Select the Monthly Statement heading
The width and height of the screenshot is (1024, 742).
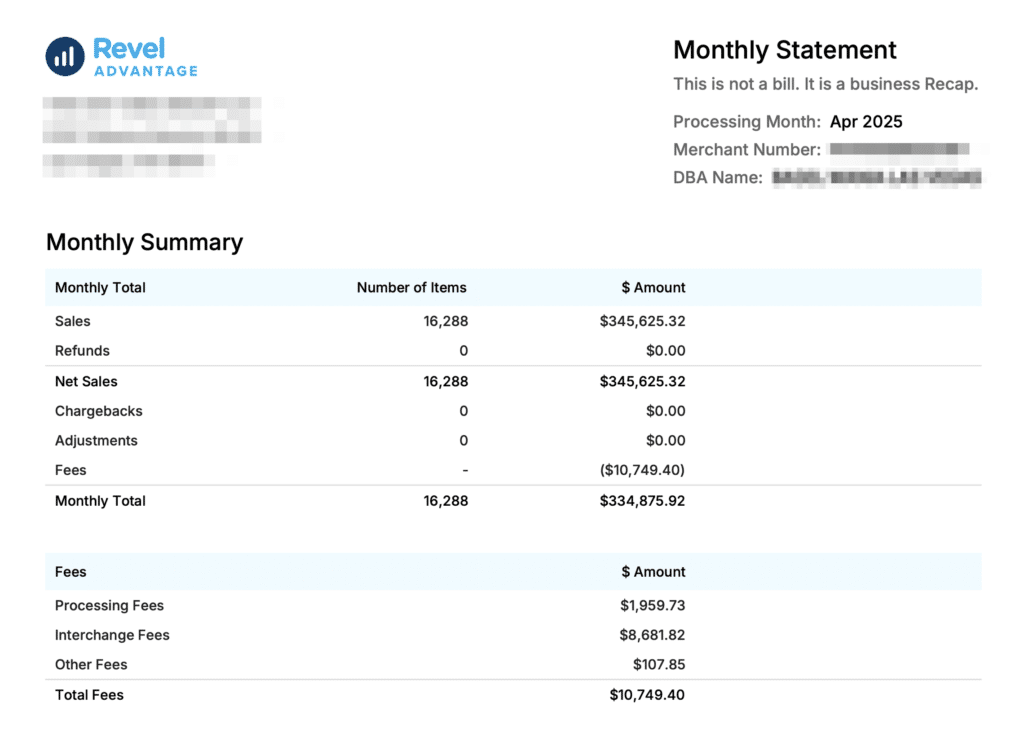click(x=784, y=50)
